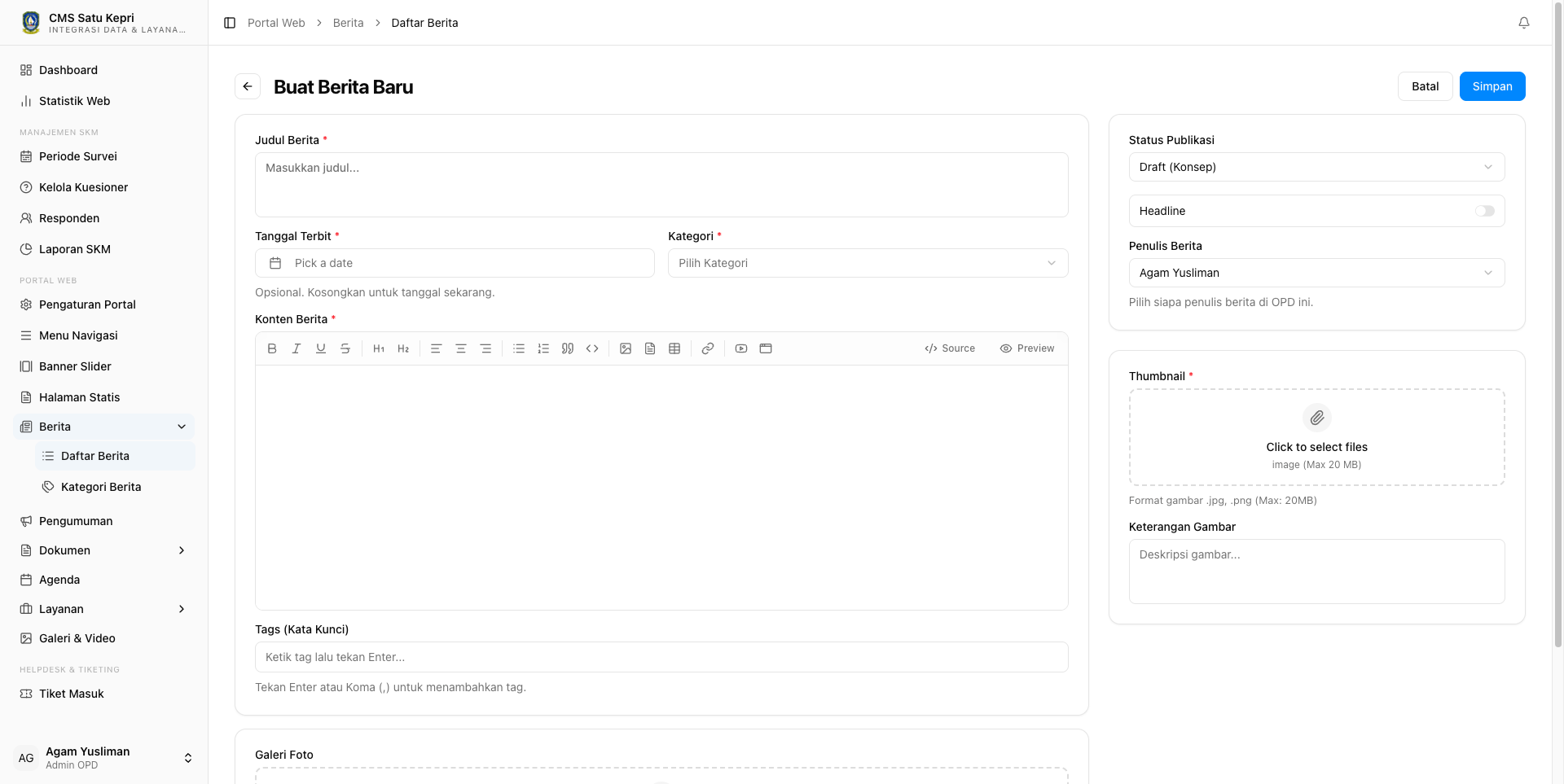Open Tiket Masuk in sidebar
Viewport: 1564px width, 784px height.
point(104,694)
